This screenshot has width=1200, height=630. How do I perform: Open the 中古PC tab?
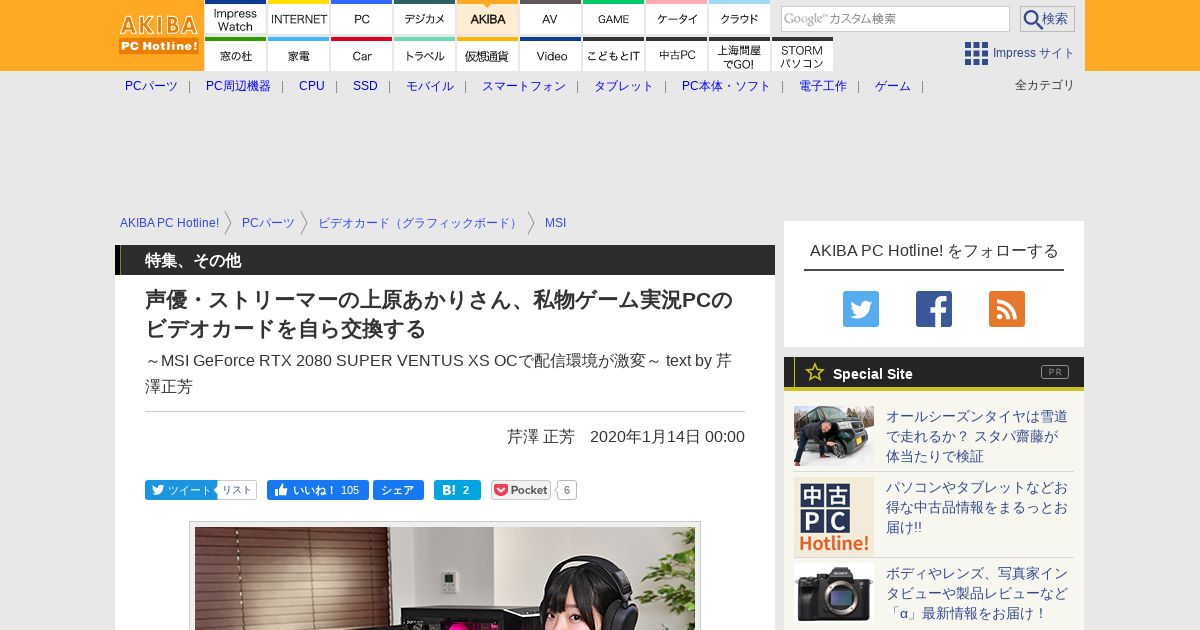(x=677, y=54)
